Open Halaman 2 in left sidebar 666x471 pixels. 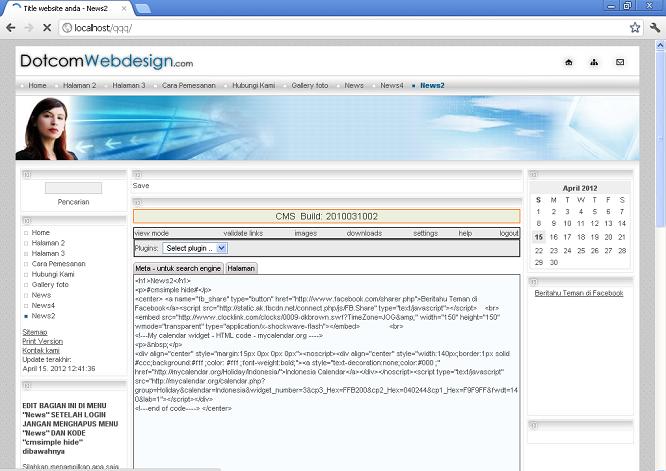pos(48,243)
